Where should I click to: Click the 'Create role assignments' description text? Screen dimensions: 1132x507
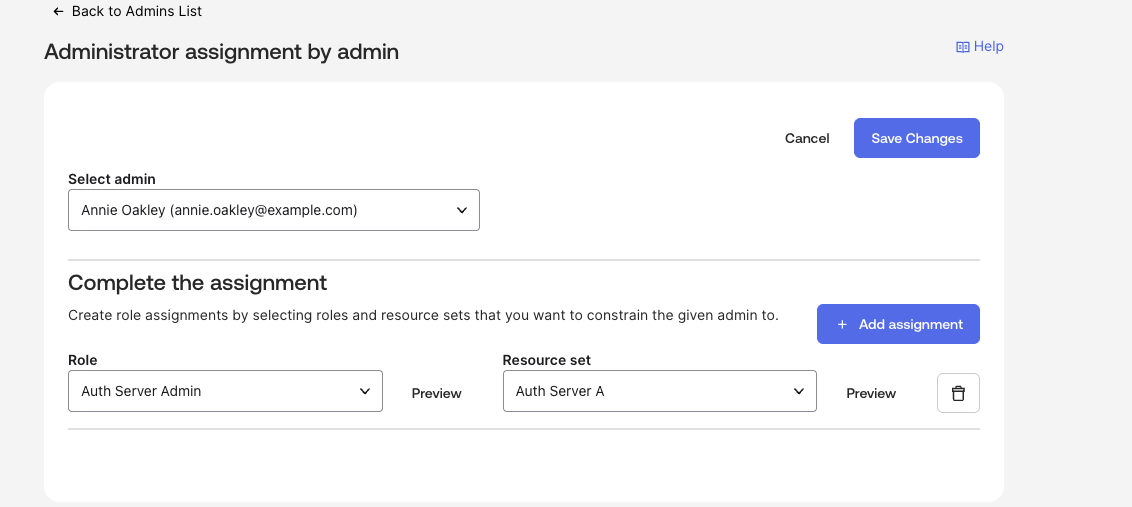(423, 316)
